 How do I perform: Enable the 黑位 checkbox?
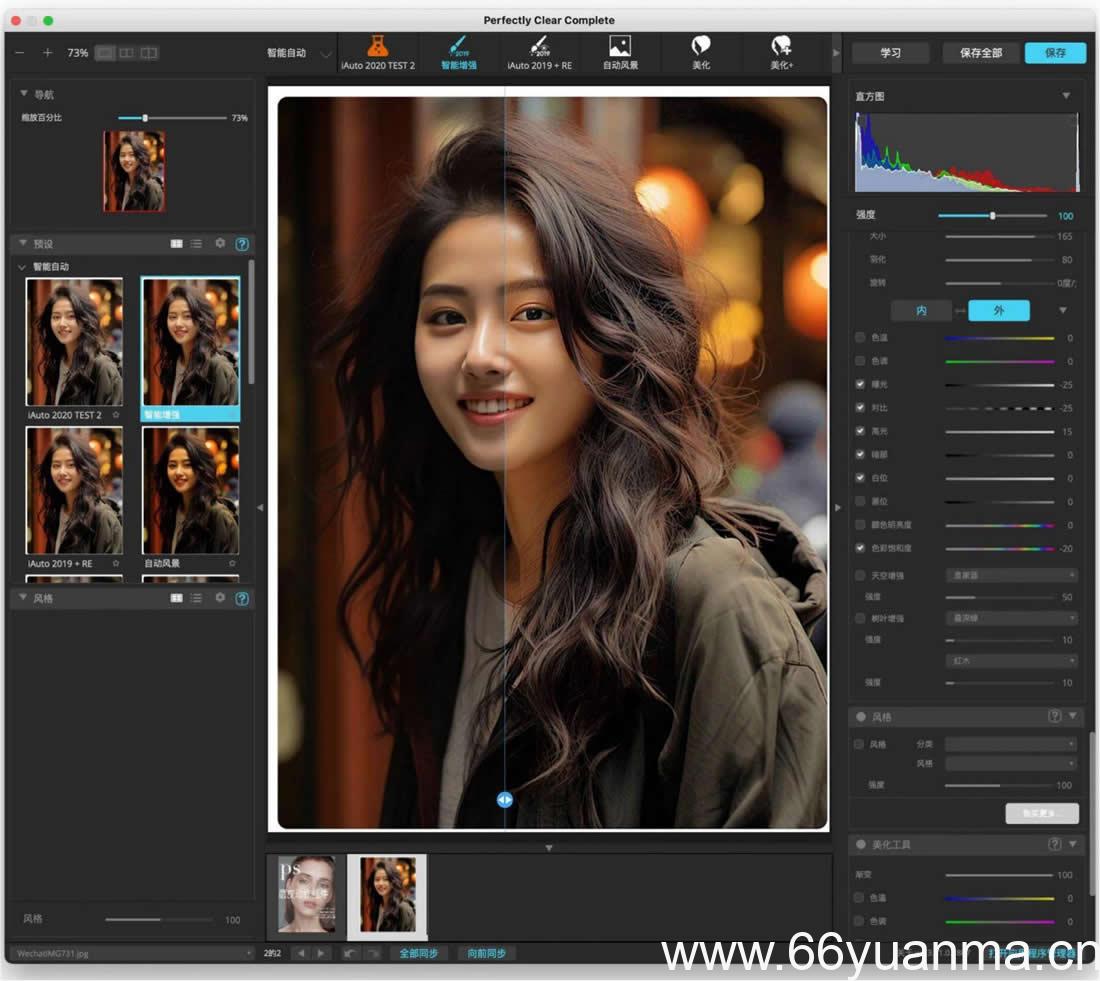tap(860, 501)
